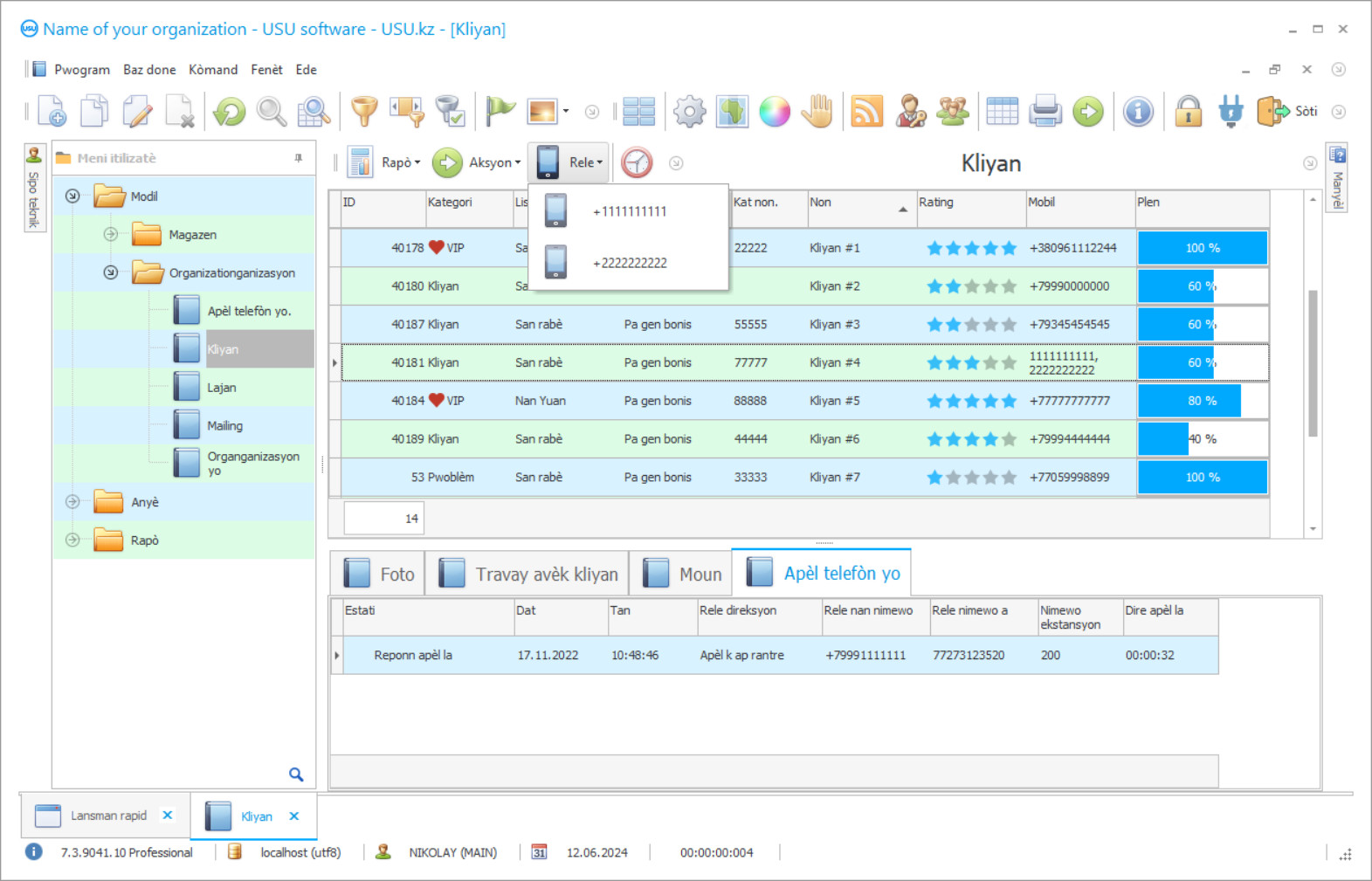Screen dimensions: 1372x881
Task: Click the padlock lock icon
Action: [x=1188, y=112]
